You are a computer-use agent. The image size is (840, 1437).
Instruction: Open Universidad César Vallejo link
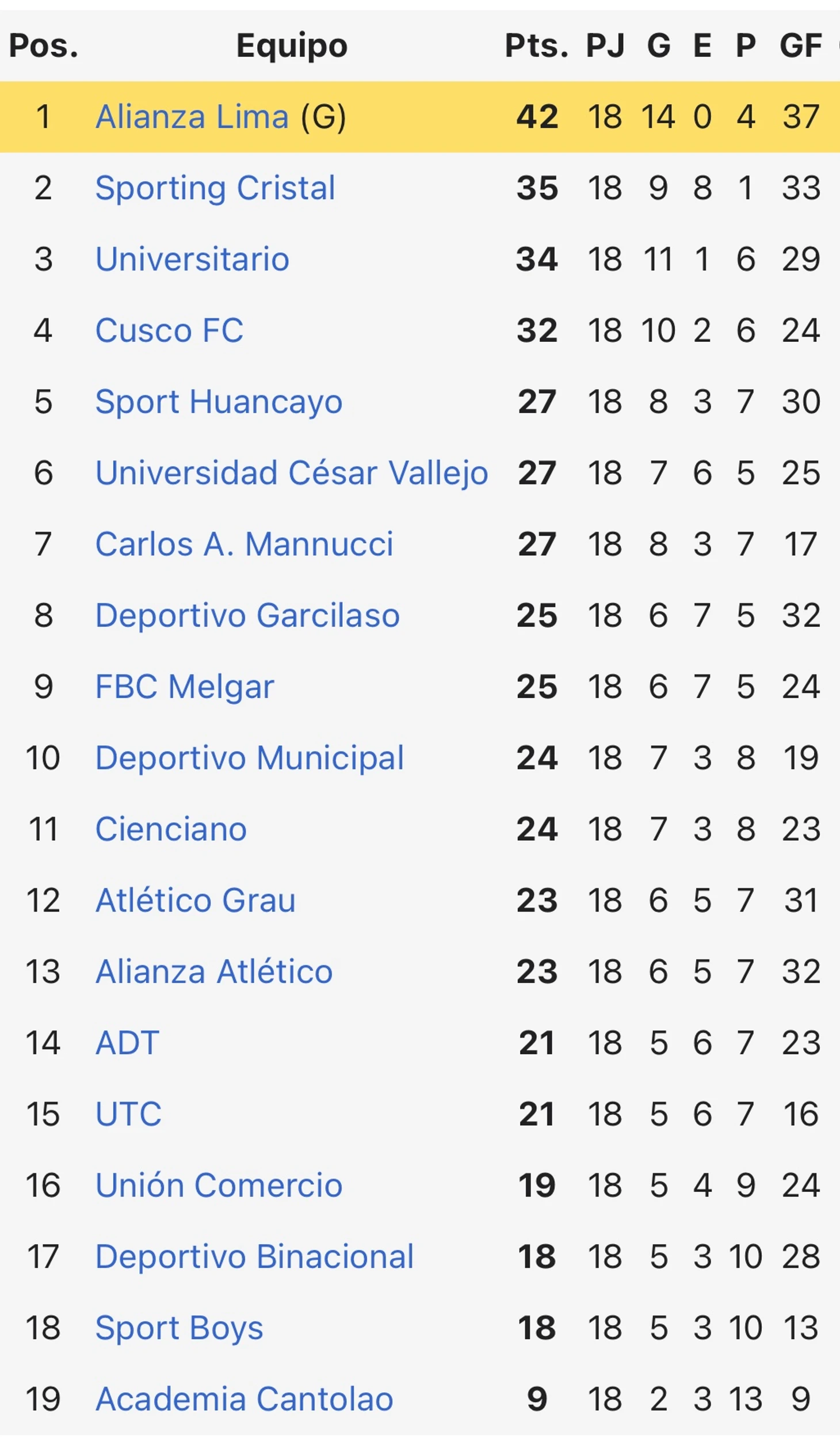click(292, 473)
